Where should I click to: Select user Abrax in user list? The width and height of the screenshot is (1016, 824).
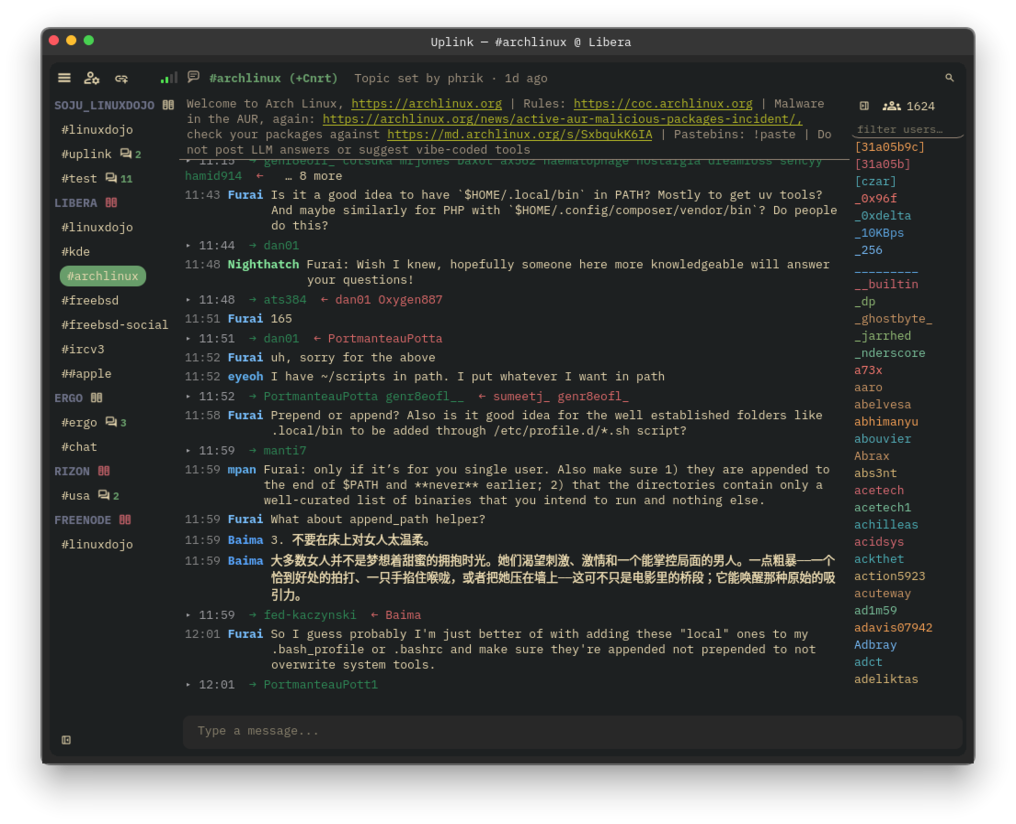click(872, 456)
